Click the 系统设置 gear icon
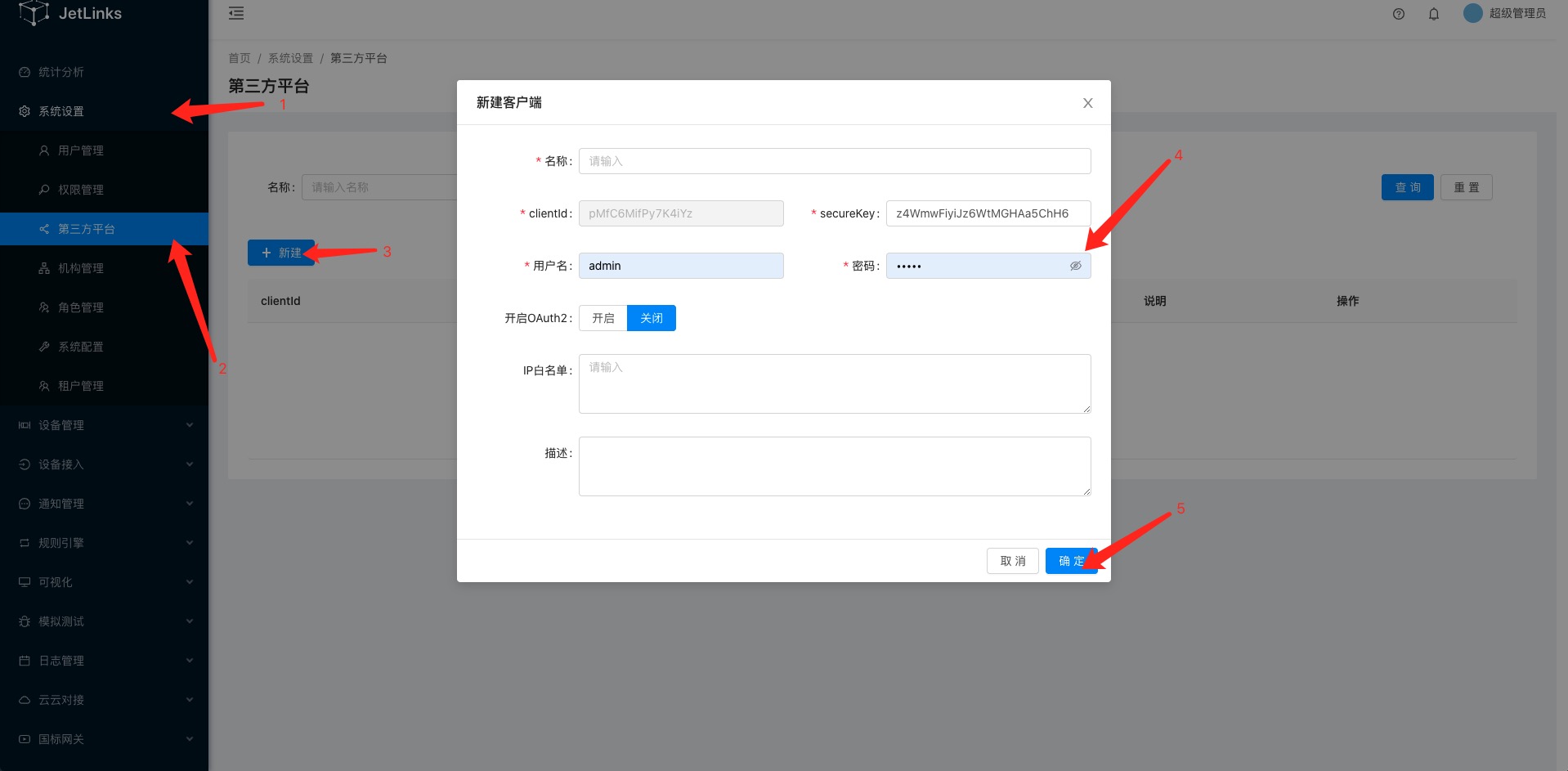This screenshot has height=771, width=1568. pyautogui.click(x=25, y=111)
